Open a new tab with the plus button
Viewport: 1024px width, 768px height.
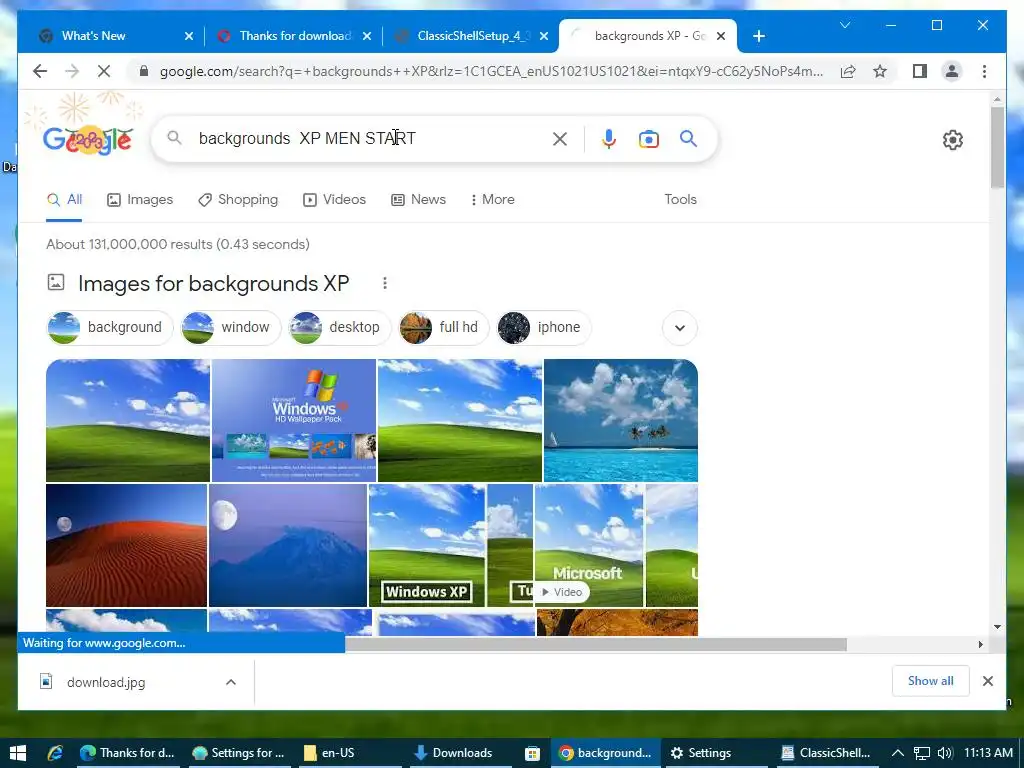pyautogui.click(x=758, y=36)
